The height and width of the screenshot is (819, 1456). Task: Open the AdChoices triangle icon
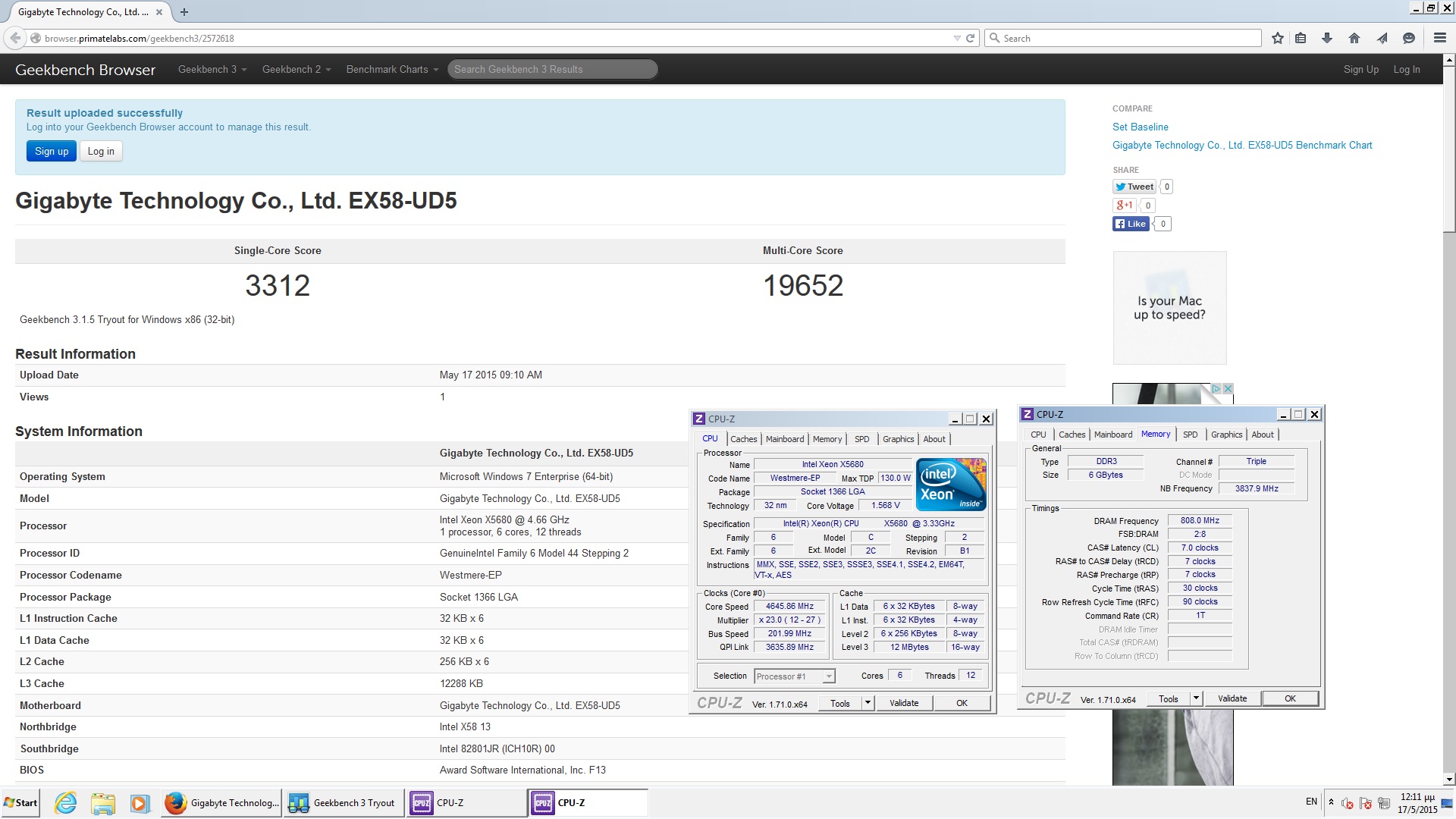pos(1216,388)
